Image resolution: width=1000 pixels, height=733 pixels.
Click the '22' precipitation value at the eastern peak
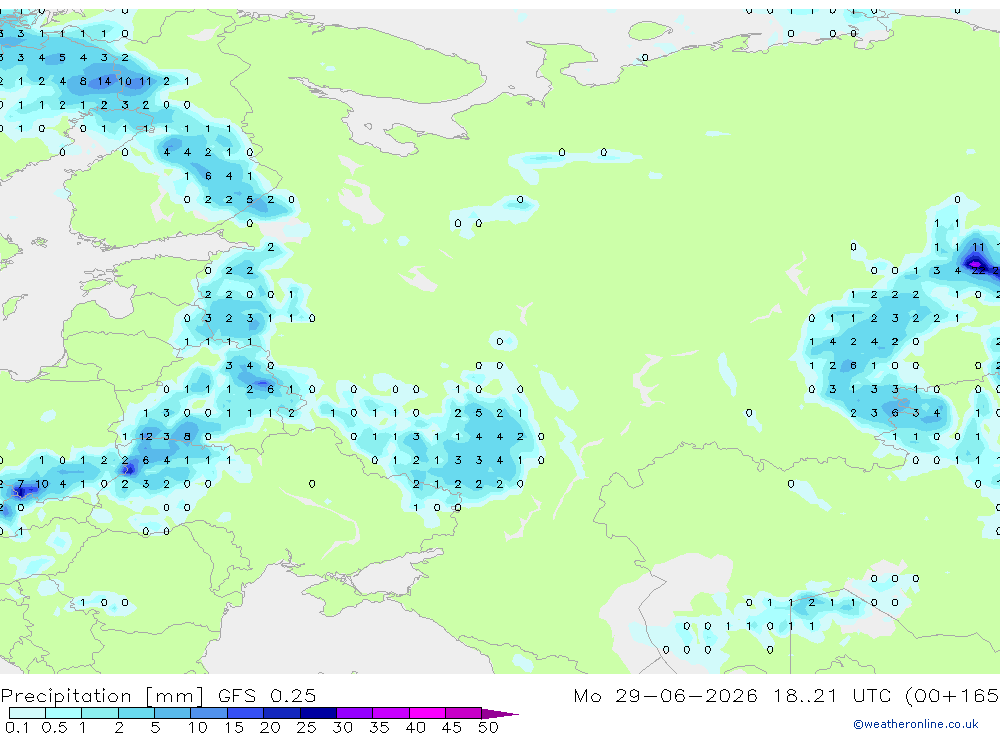(x=978, y=270)
